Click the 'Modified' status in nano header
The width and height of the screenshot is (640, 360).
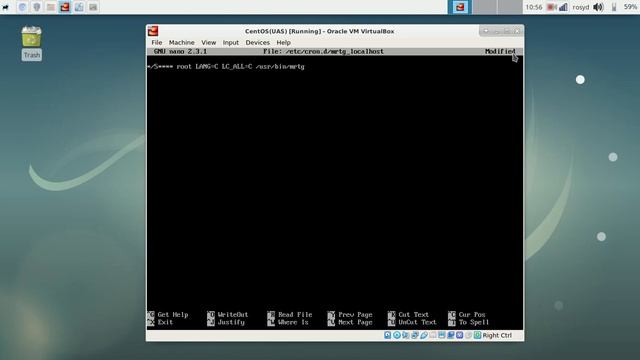(500, 51)
